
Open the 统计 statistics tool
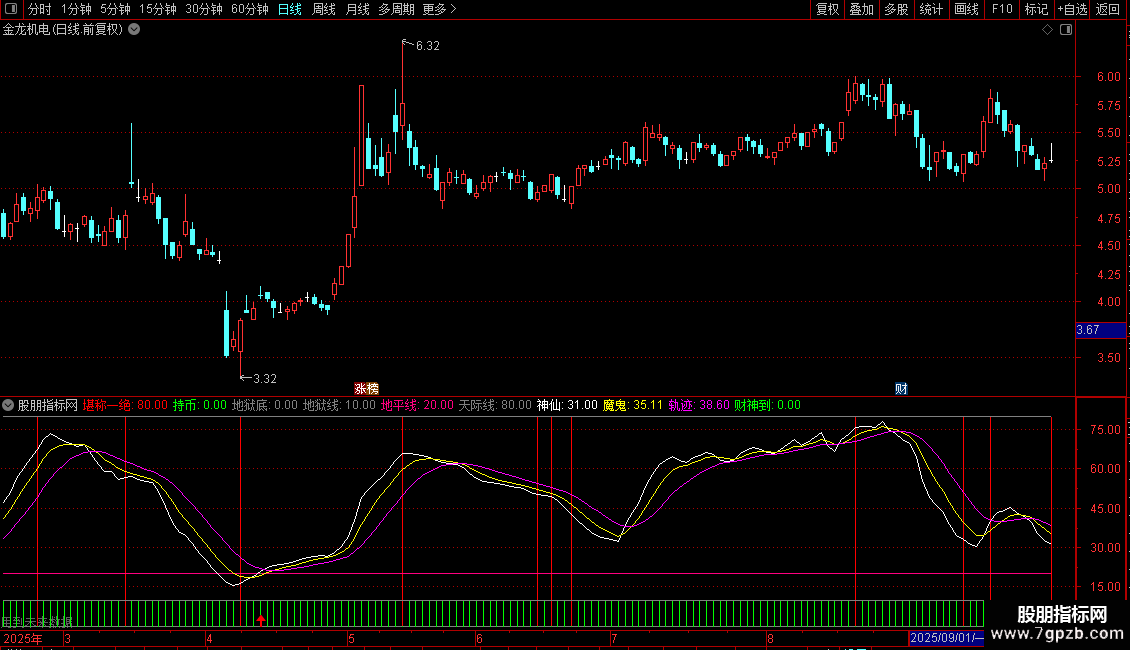pyautogui.click(x=931, y=10)
